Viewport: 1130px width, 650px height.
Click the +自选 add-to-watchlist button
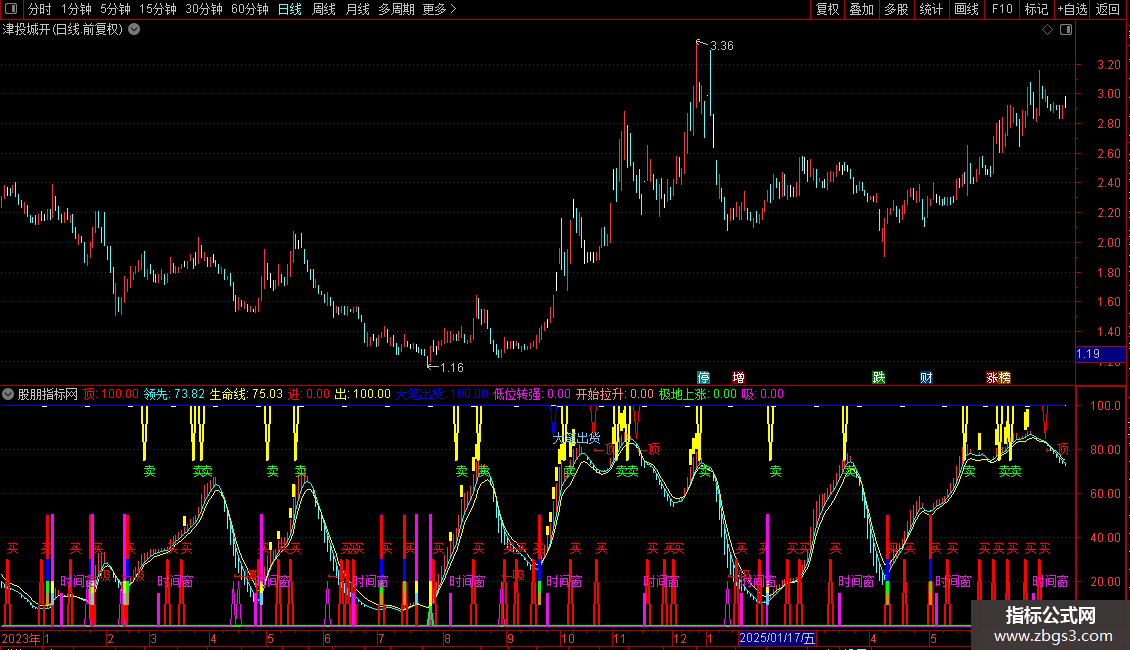point(1072,9)
